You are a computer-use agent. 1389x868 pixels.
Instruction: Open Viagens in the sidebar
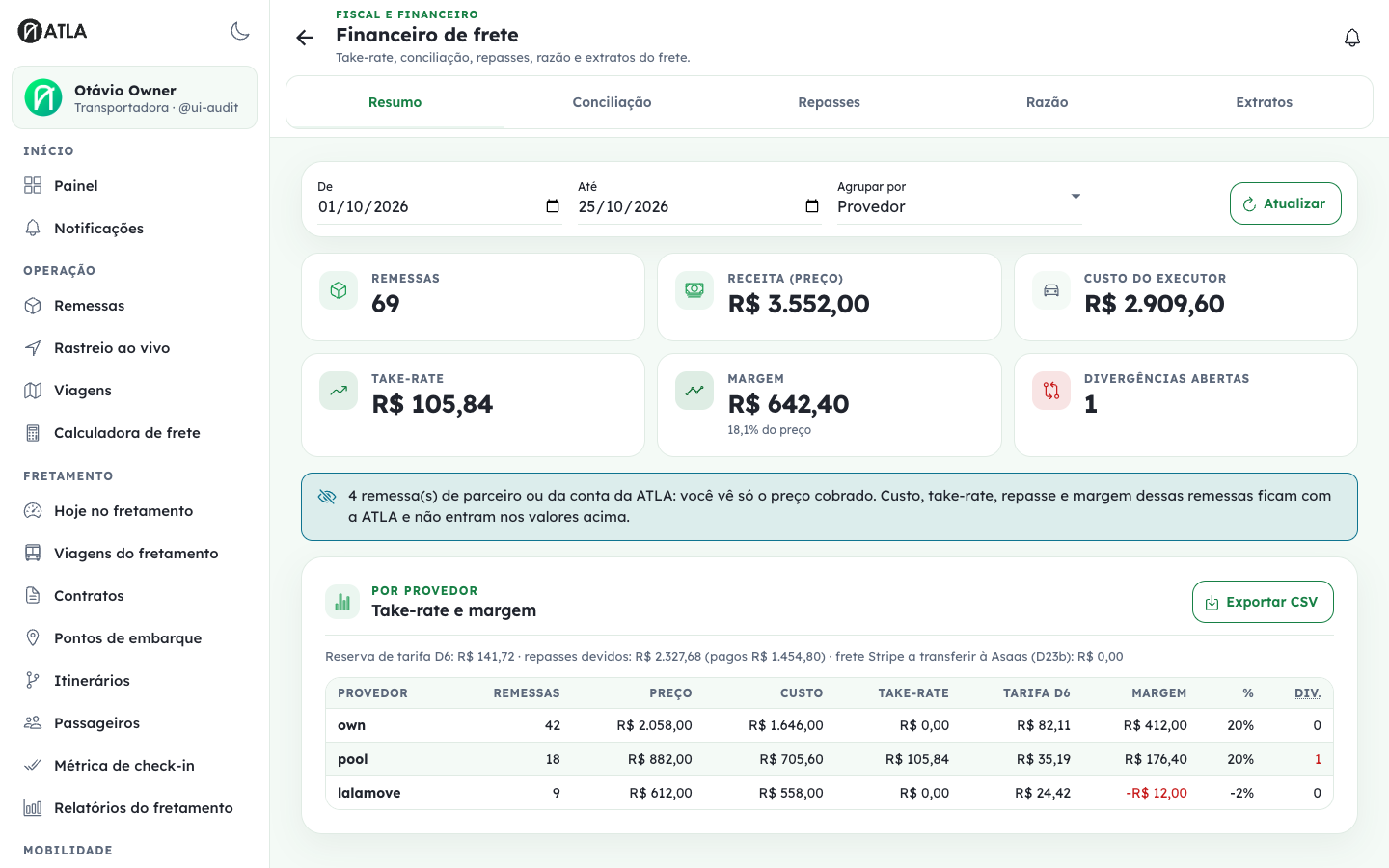click(134, 391)
